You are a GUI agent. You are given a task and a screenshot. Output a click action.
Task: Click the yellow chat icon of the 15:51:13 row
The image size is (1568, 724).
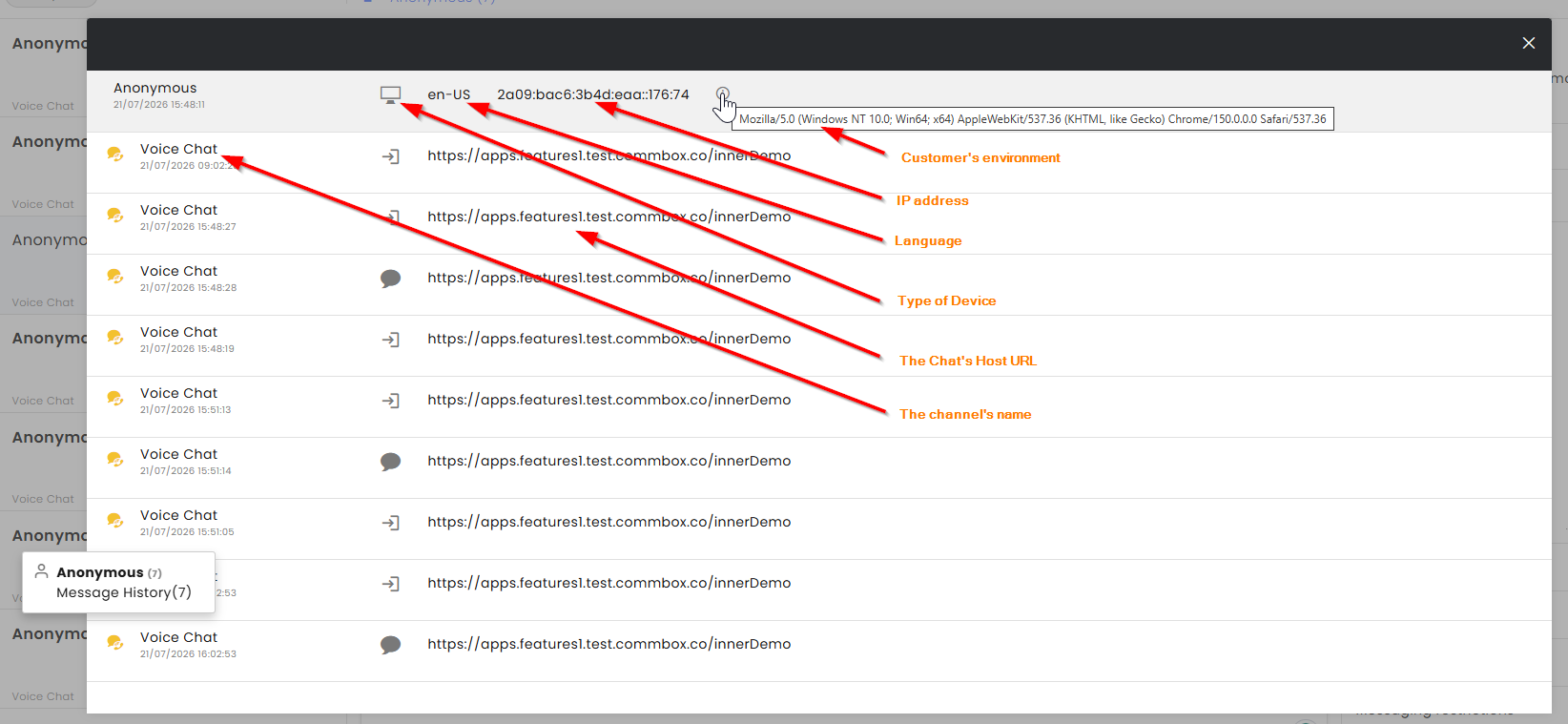115,399
